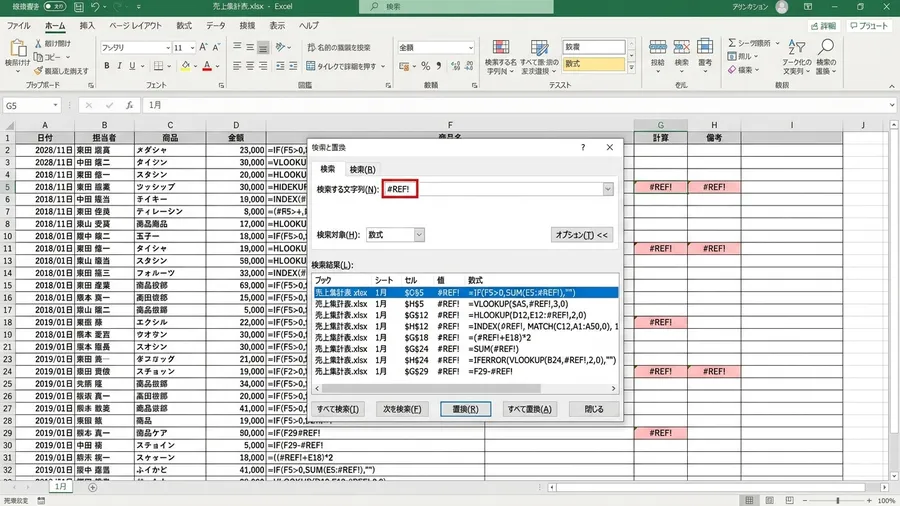Open the Name Box dropdown arrow
The width and height of the screenshot is (900, 506).
(x=55, y=106)
